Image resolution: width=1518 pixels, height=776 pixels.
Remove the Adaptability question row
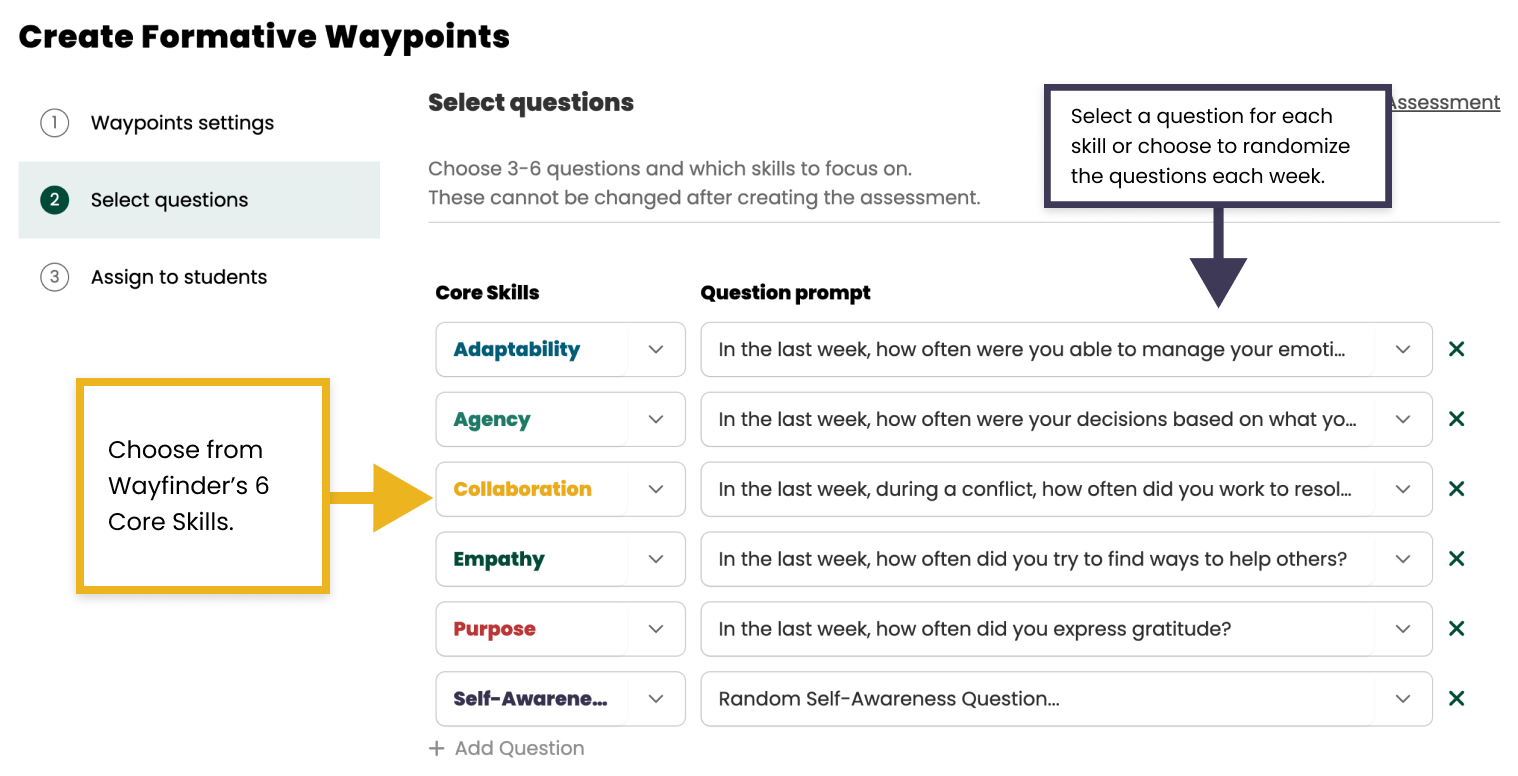(1457, 349)
